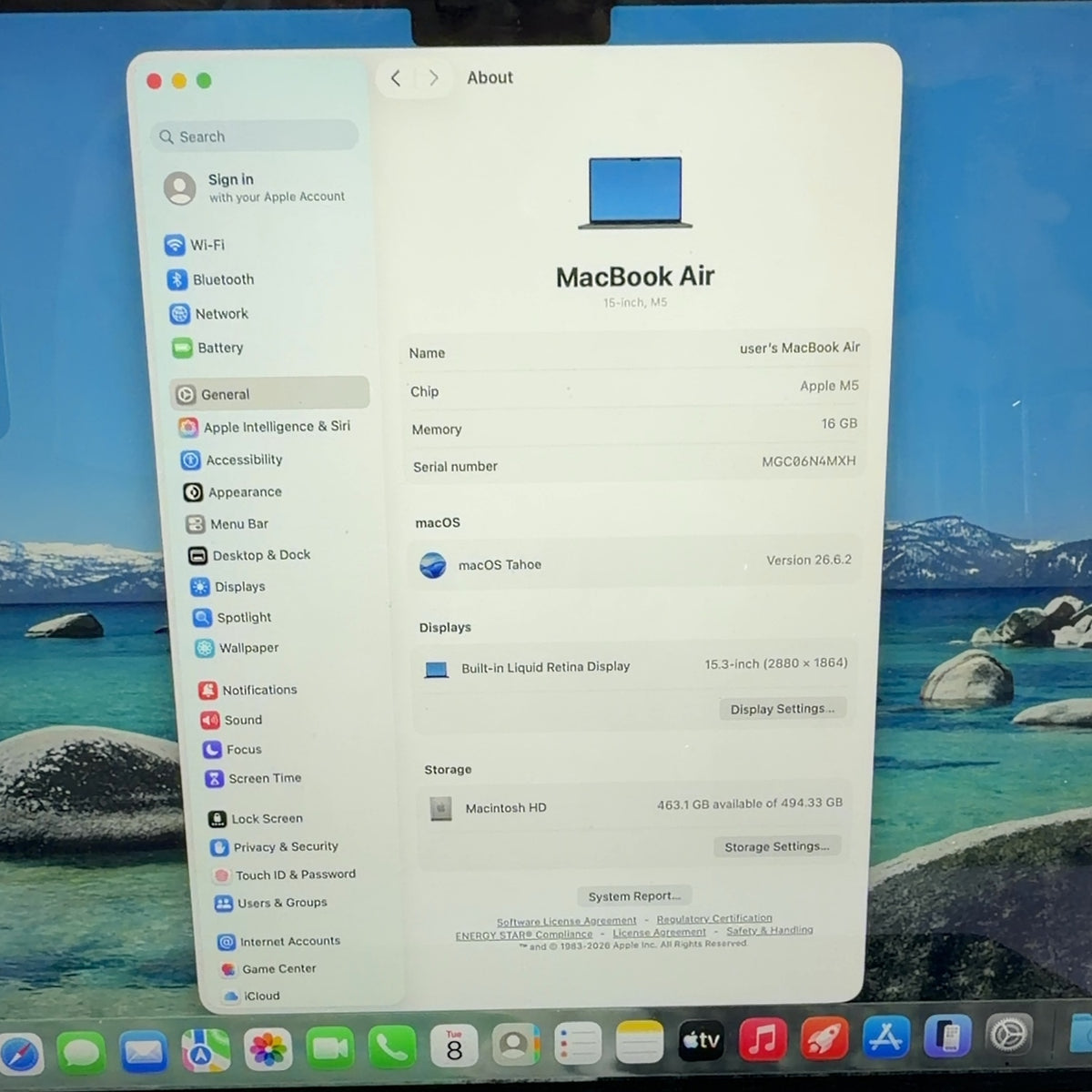Open Reminders from the Dock
This screenshot has width=1092, height=1092.
click(578, 1045)
